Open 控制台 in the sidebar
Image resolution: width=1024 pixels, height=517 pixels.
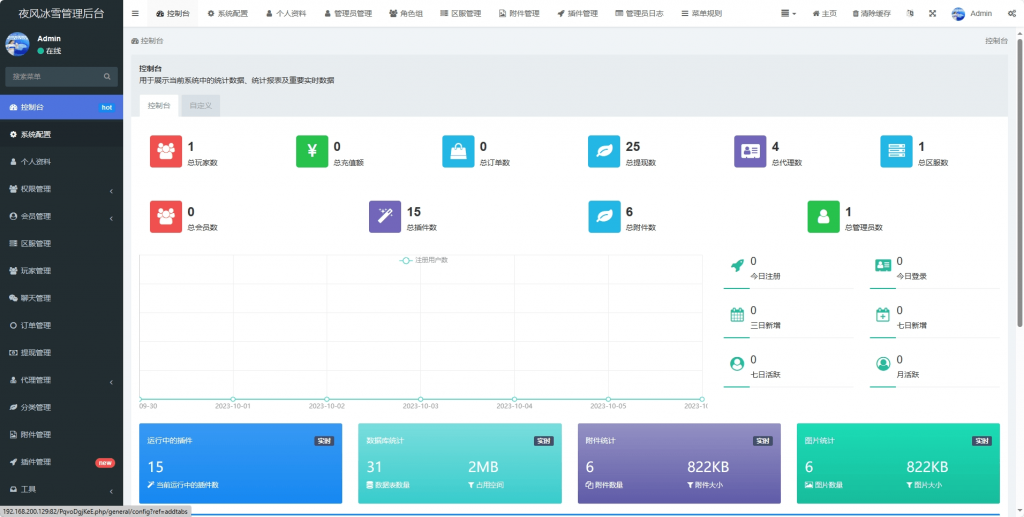pyautogui.click(x=61, y=107)
